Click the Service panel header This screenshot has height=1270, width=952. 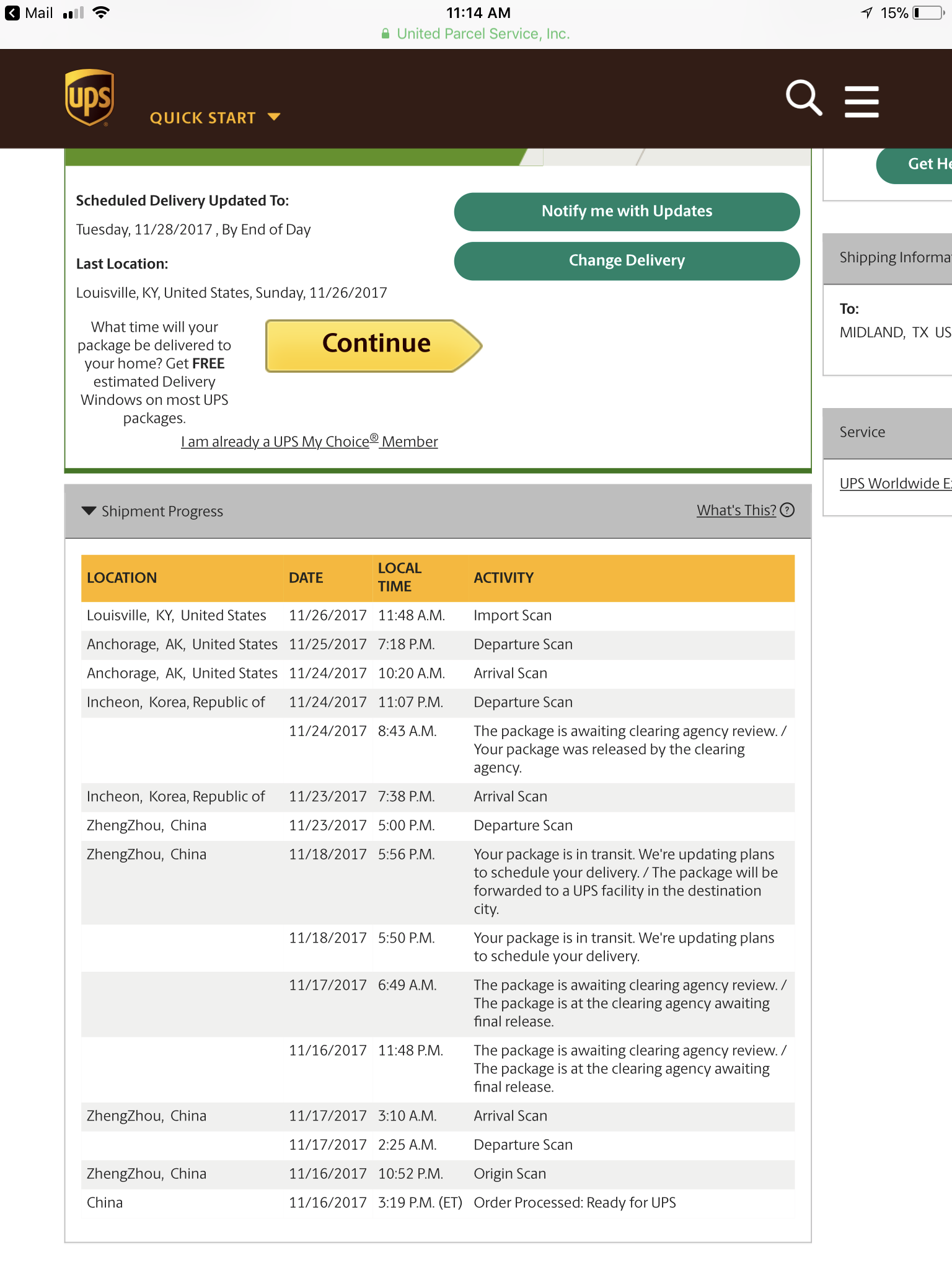coord(887,433)
